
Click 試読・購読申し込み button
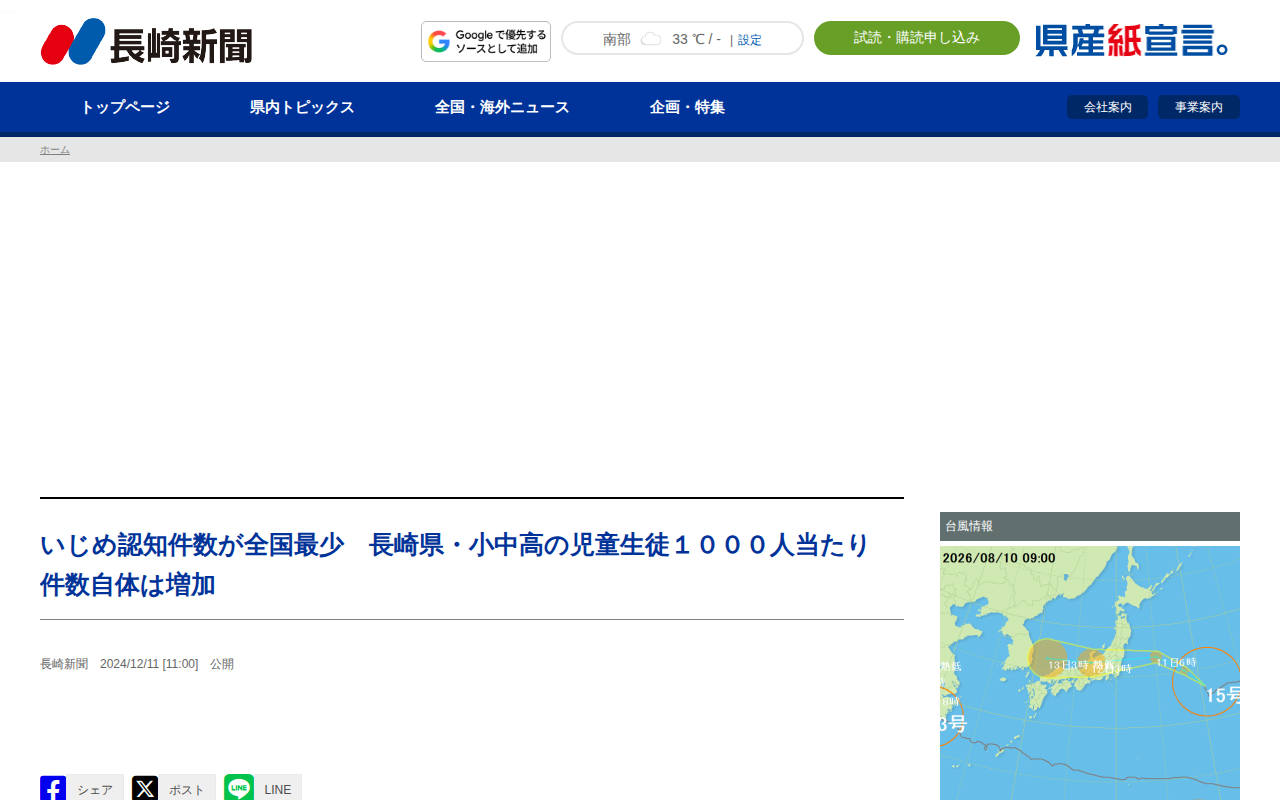pyautogui.click(x=917, y=38)
